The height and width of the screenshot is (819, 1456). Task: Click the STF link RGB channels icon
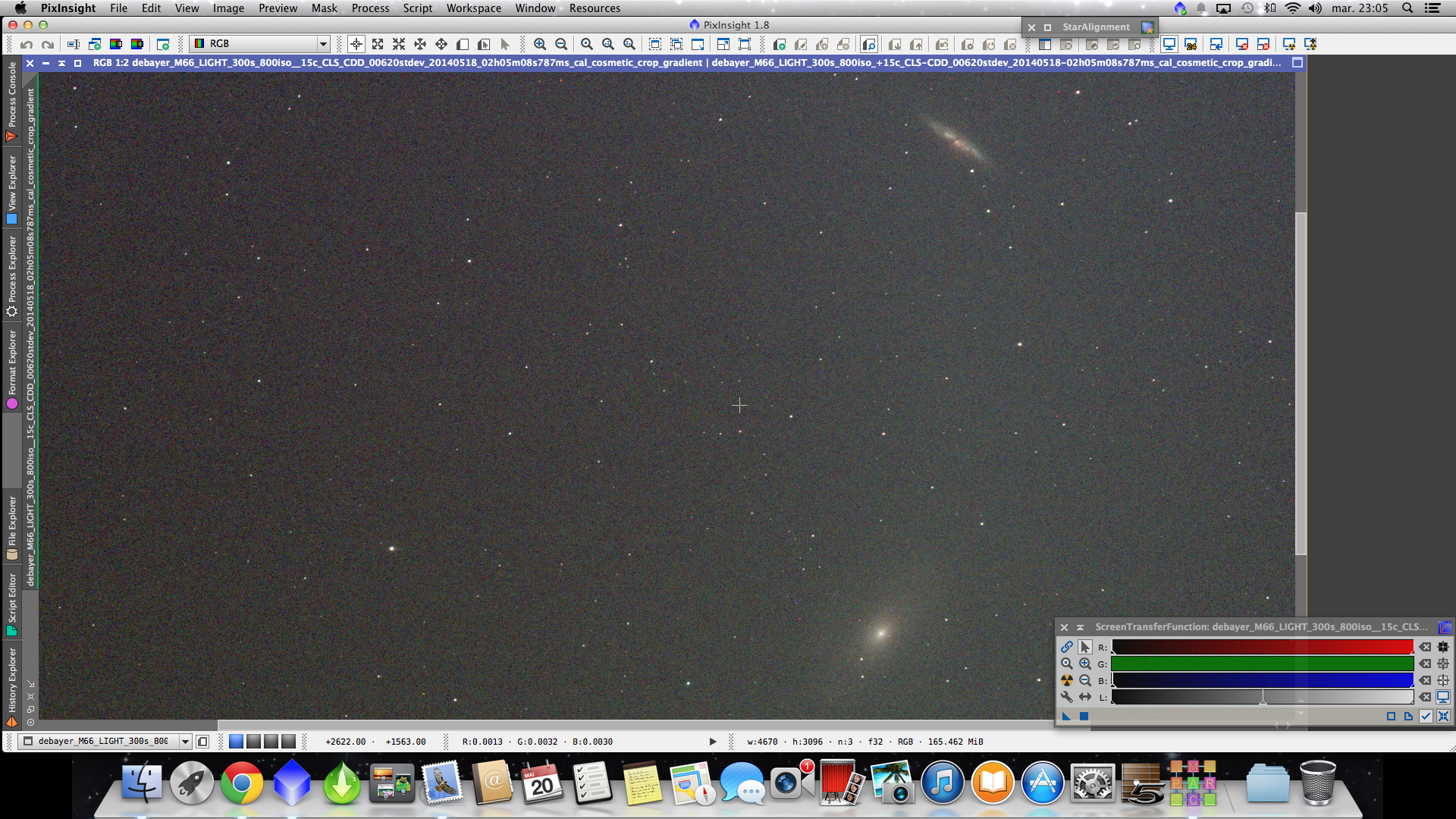coord(1066,647)
